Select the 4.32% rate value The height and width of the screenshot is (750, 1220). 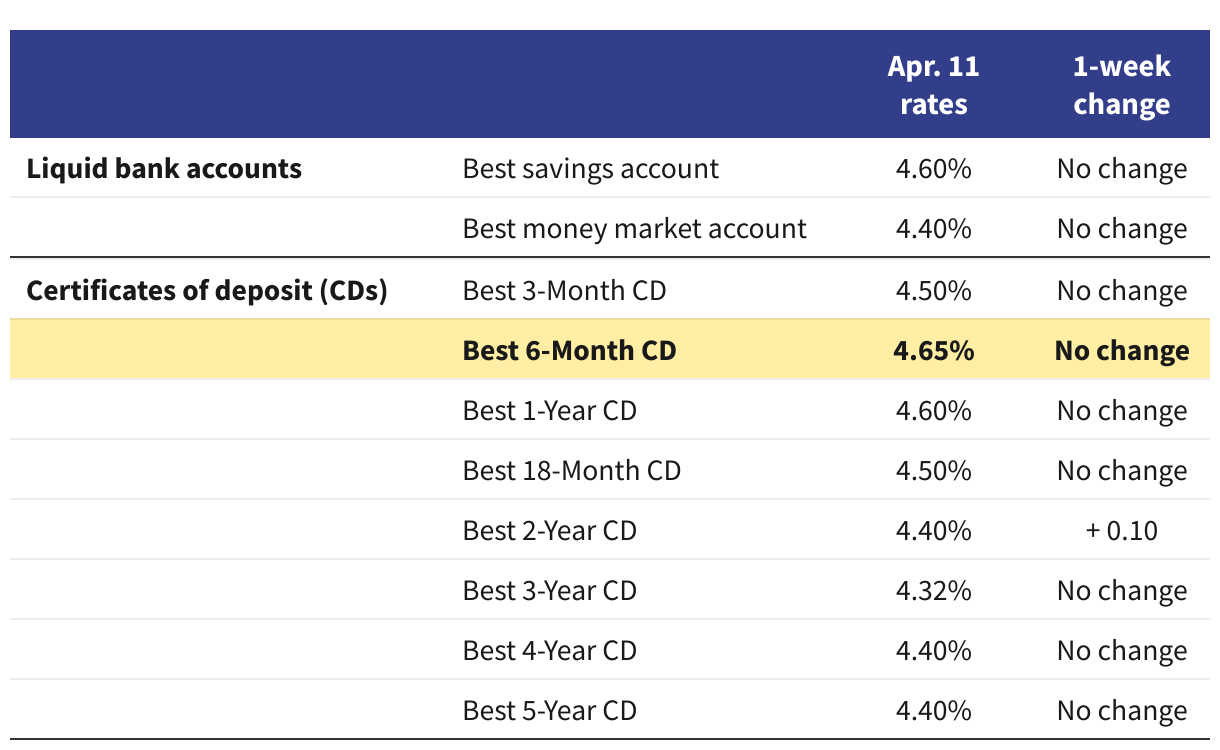933,590
